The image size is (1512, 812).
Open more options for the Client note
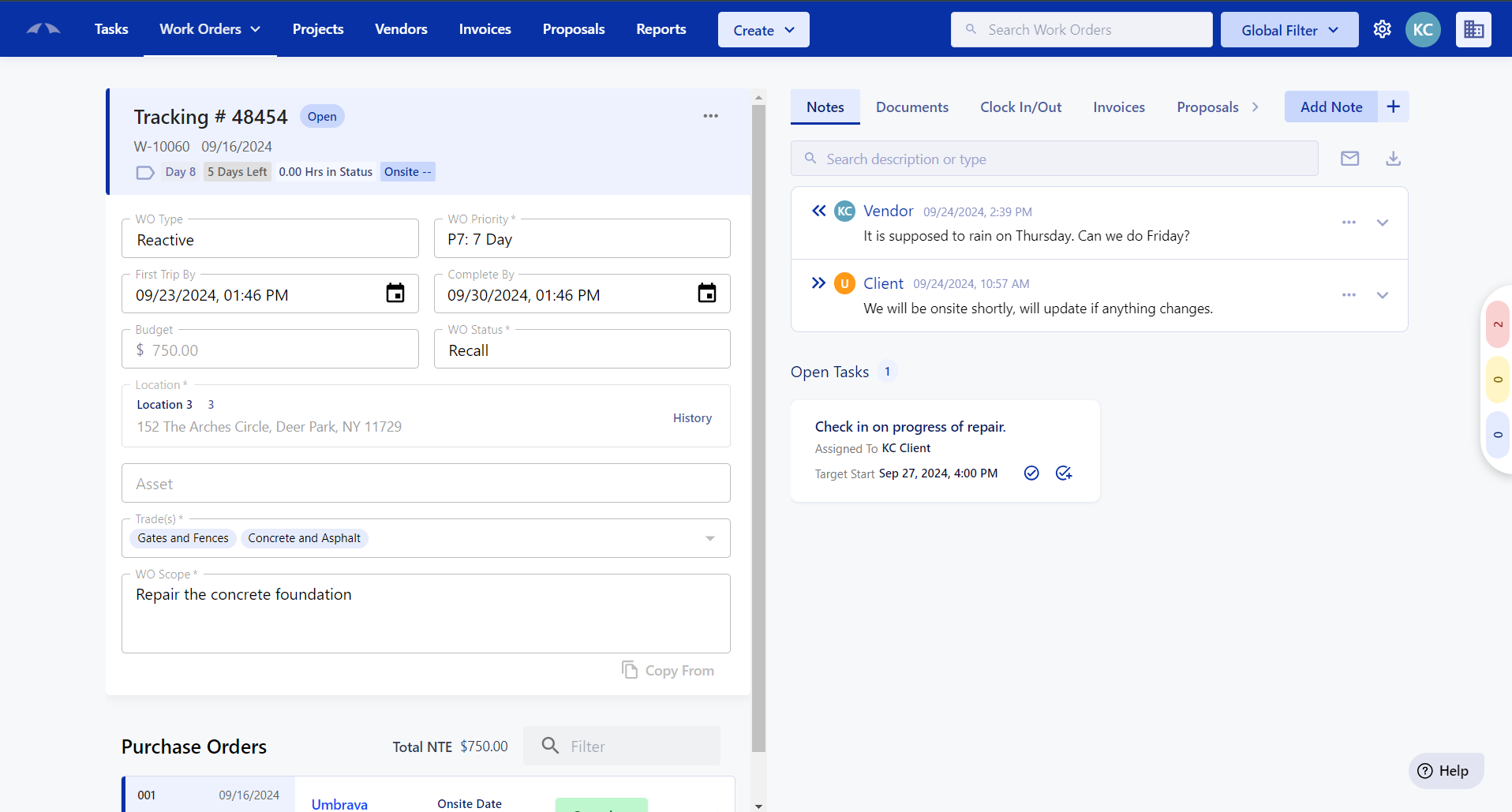pyautogui.click(x=1349, y=295)
